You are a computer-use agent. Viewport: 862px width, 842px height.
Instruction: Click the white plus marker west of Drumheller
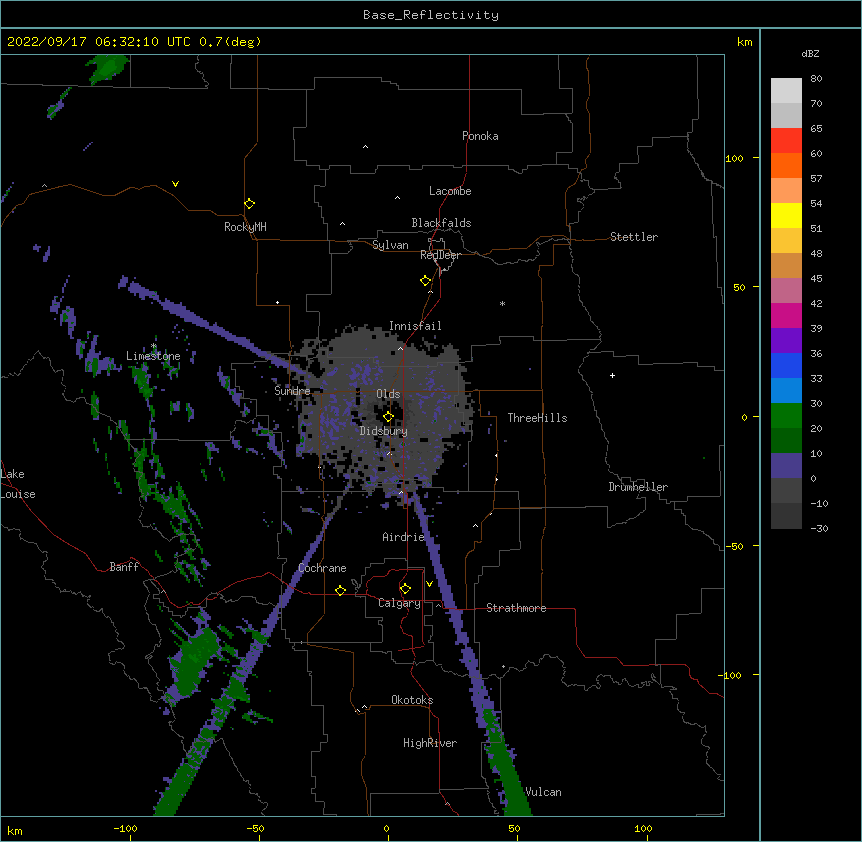[x=612, y=375]
